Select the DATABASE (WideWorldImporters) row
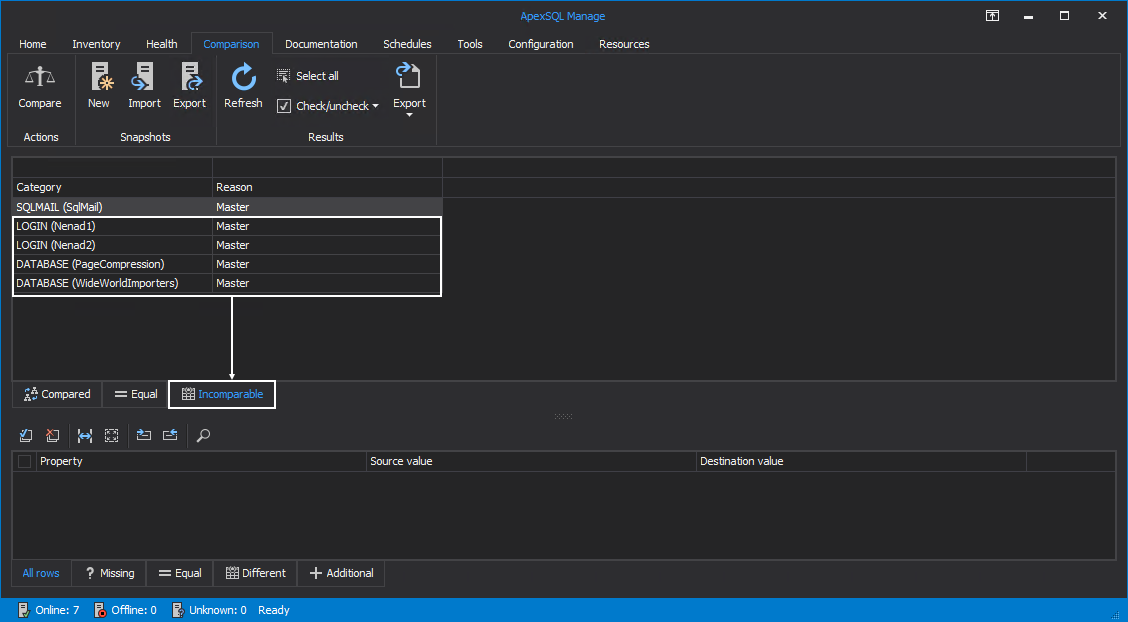 click(x=227, y=283)
